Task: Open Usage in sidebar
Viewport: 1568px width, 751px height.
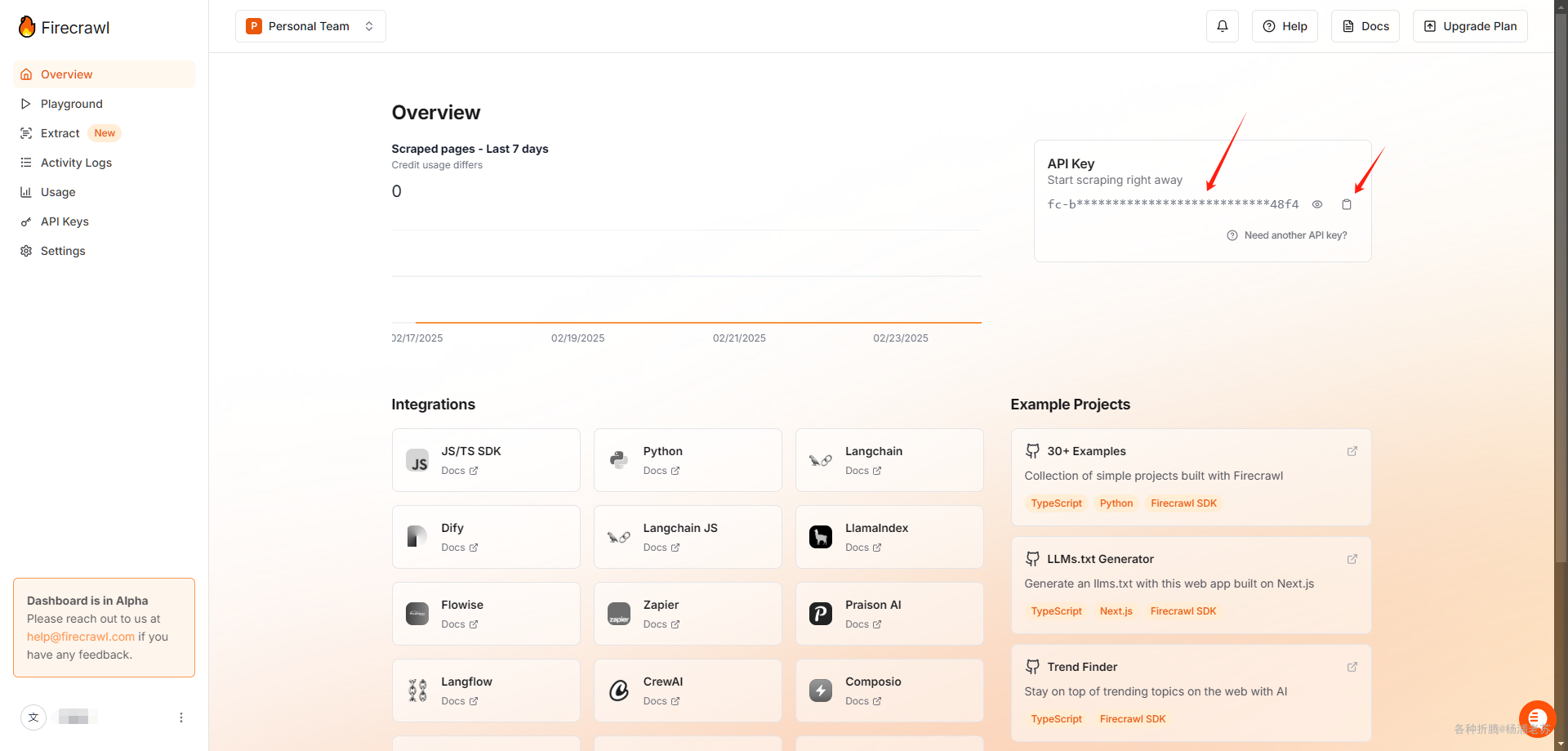Action: [104, 192]
